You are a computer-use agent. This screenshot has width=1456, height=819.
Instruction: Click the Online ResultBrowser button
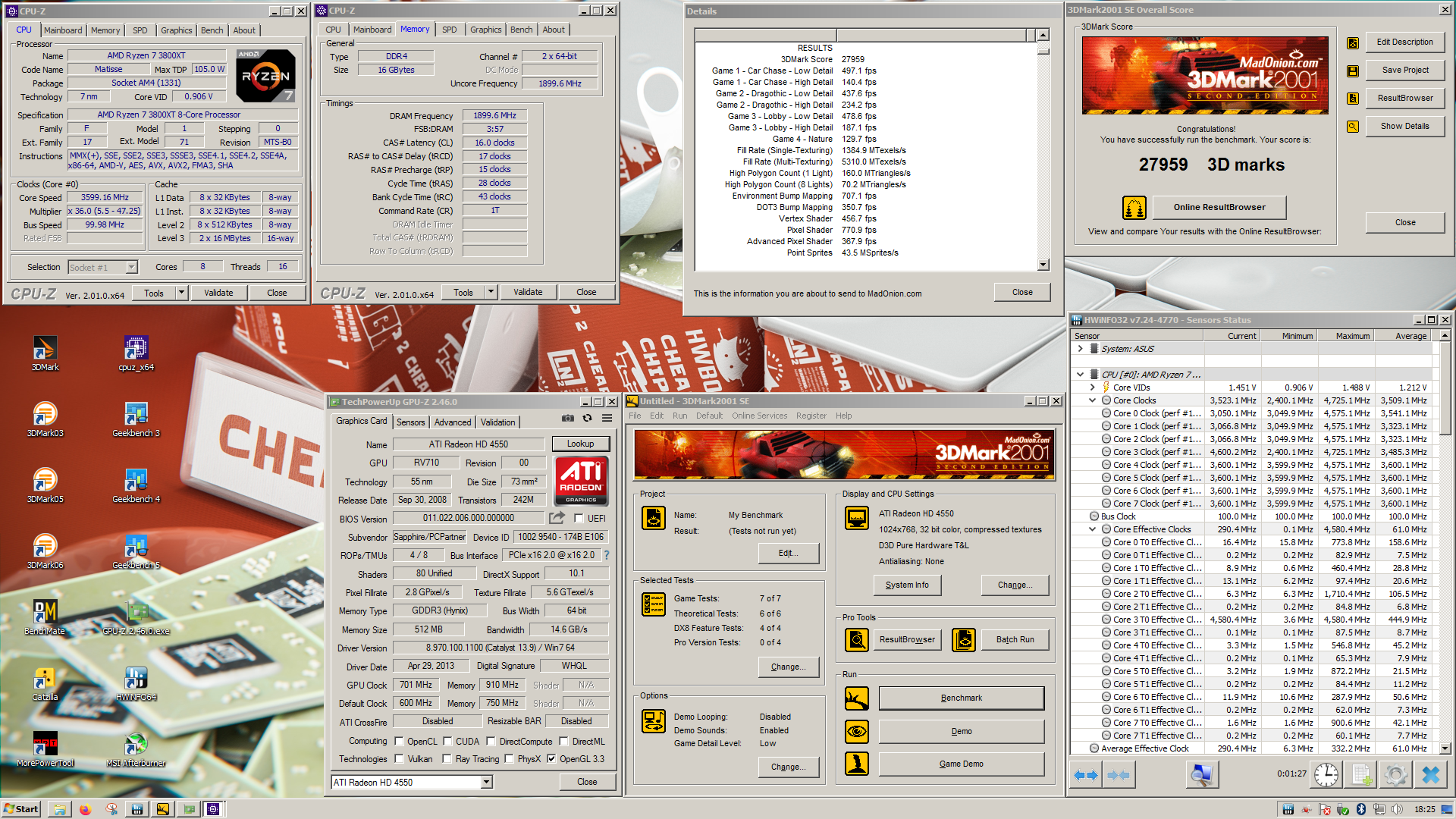coord(1219,207)
